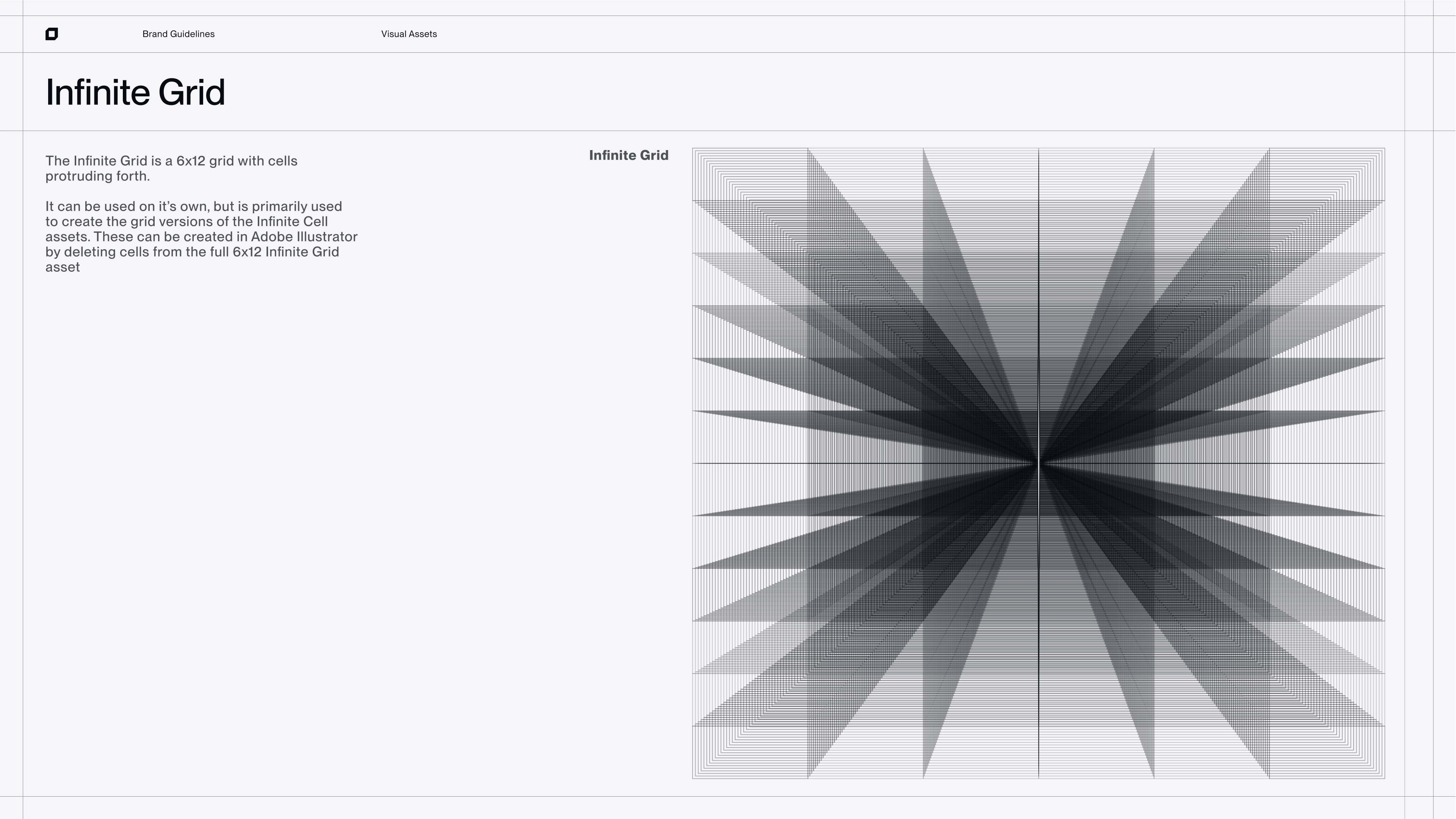Click the words 'Adobe Illustrator' in description
The image size is (1456, 819).
(x=304, y=237)
